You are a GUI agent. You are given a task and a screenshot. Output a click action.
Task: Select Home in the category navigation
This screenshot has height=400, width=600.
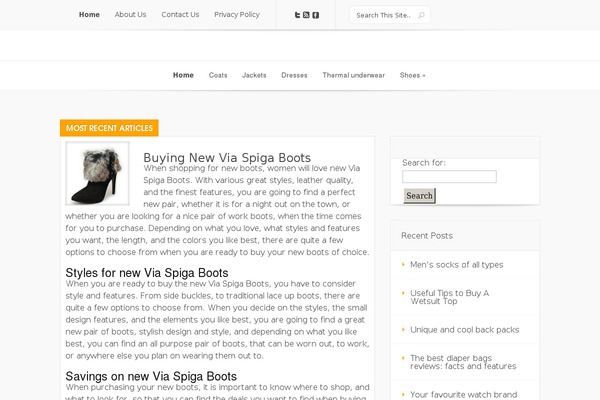pos(183,75)
